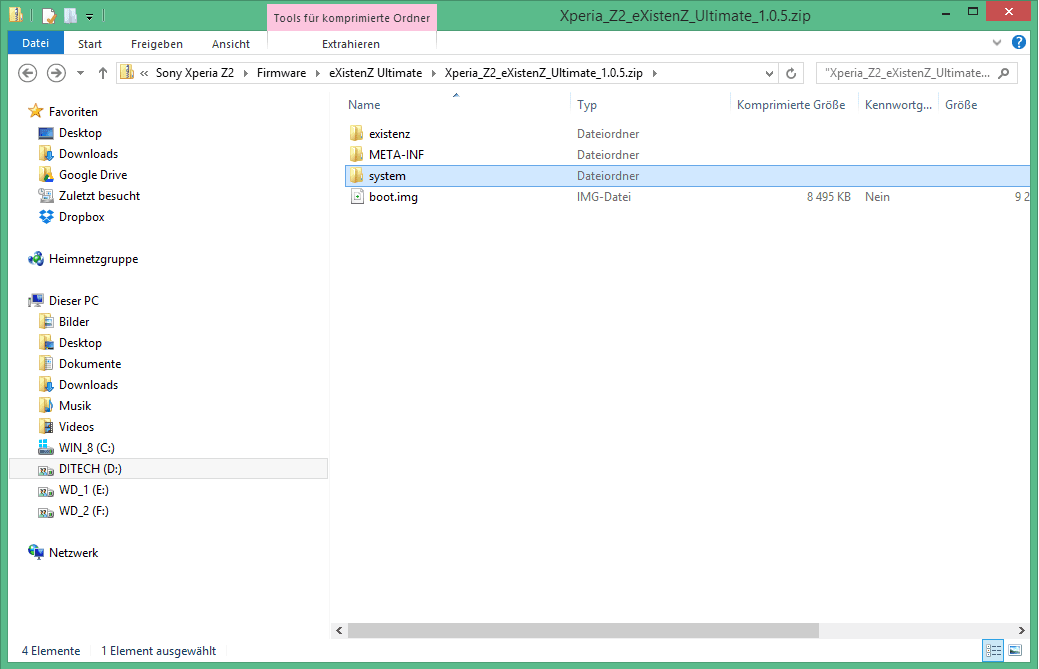Click Tools für komprimierte Ordner contextual tab
The image size is (1039, 669).
click(352, 18)
